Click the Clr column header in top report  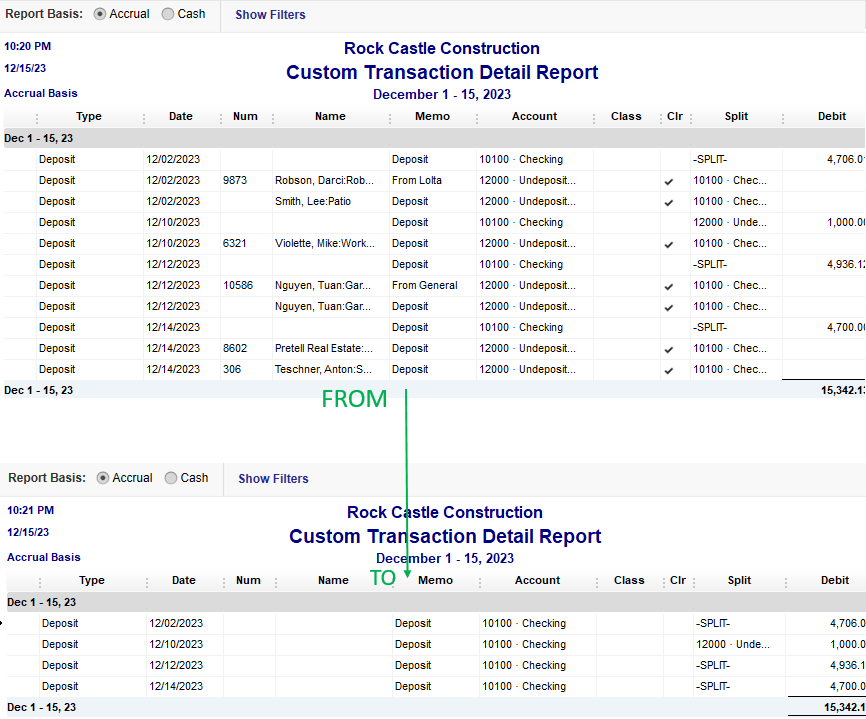click(x=675, y=116)
